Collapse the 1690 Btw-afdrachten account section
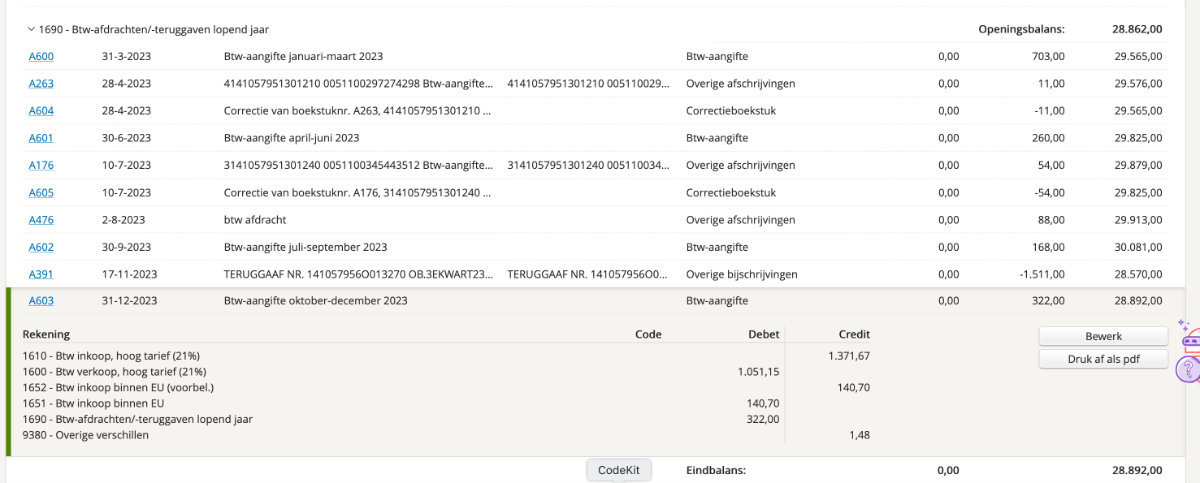This screenshot has height=483, width=1200. click(x=31, y=30)
